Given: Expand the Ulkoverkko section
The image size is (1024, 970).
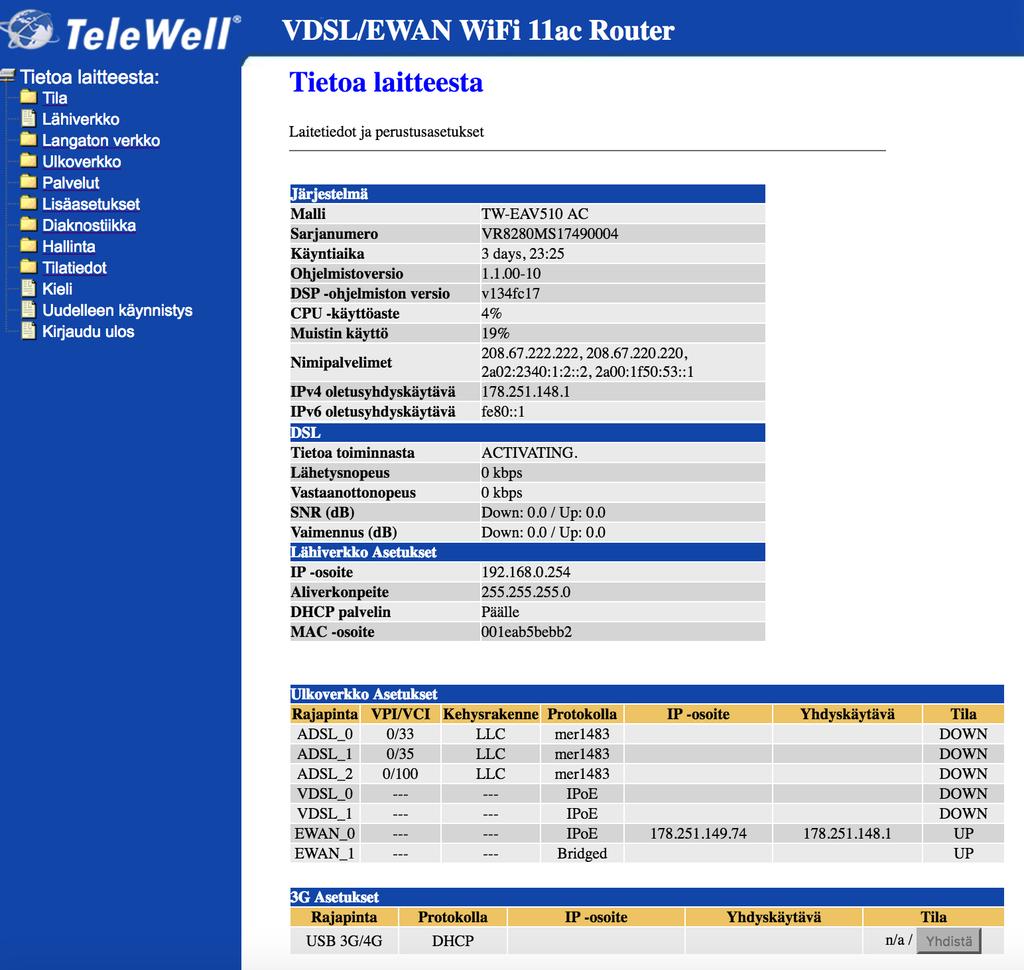Looking at the screenshot, I should (82, 161).
